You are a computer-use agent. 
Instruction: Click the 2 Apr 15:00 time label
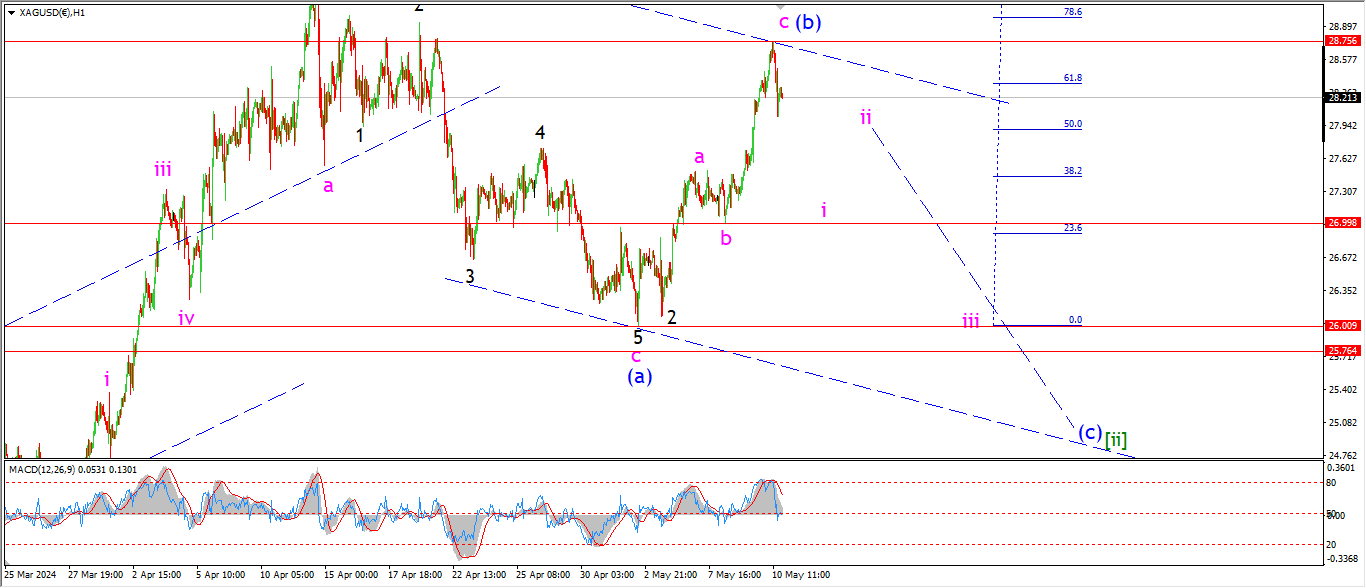click(x=158, y=576)
